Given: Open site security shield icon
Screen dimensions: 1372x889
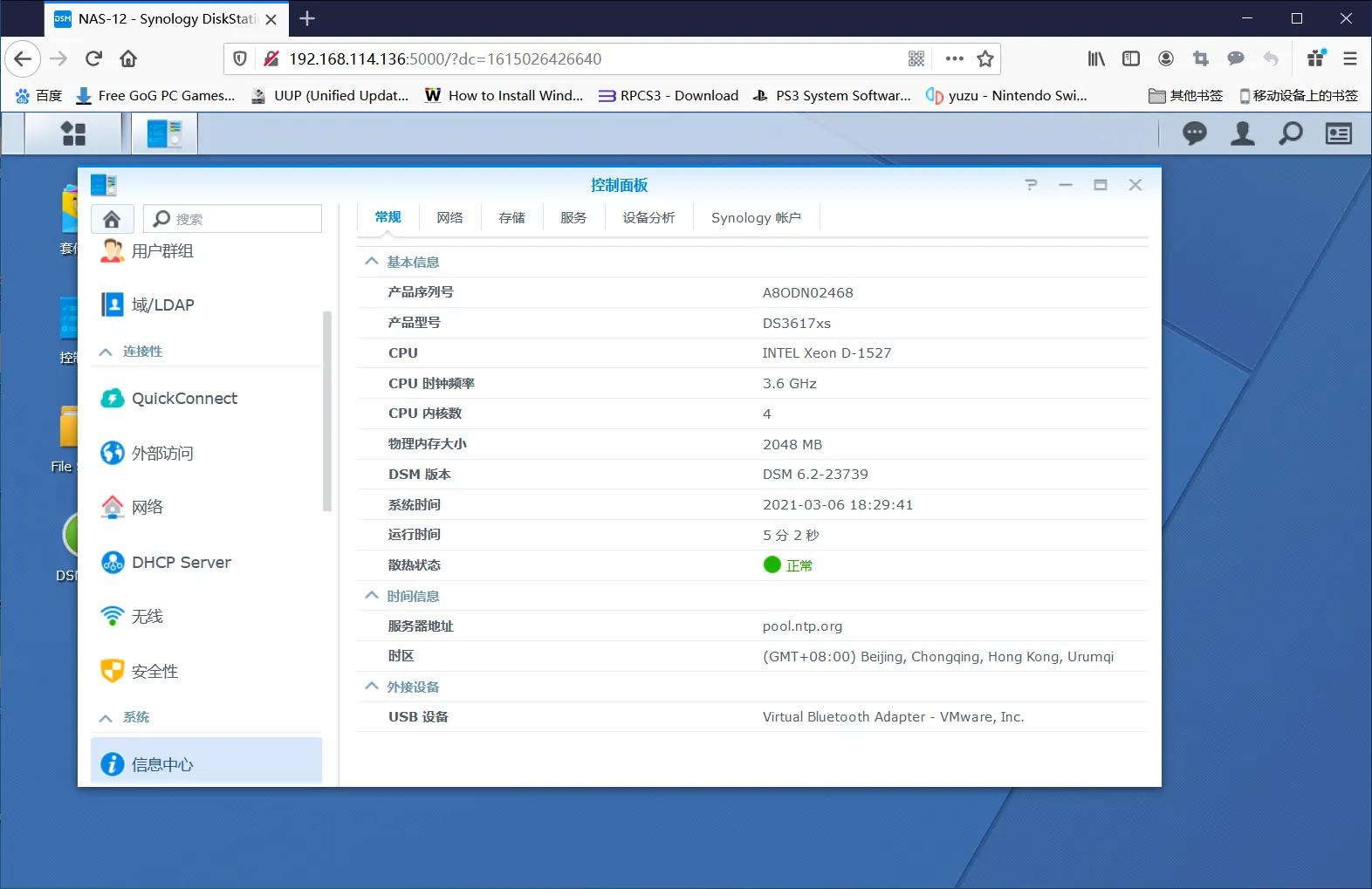Looking at the screenshot, I should pyautogui.click(x=240, y=58).
